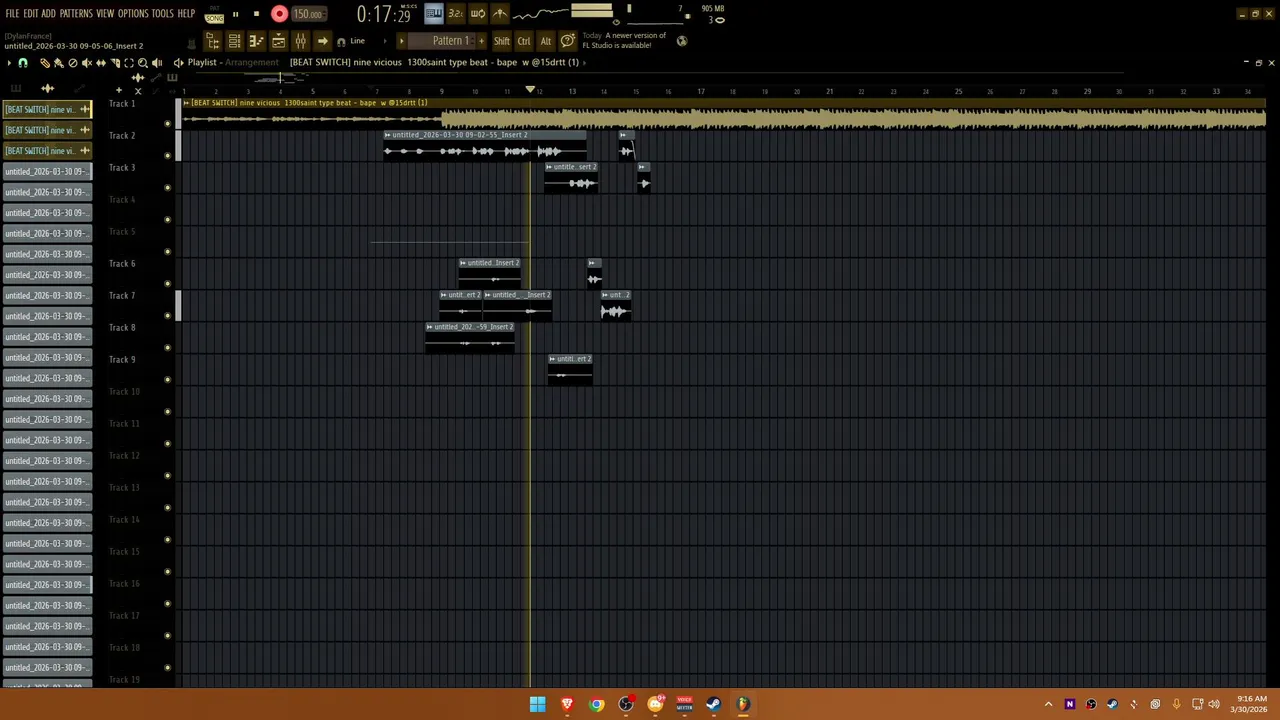The height and width of the screenshot is (720, 1280).
Task: Toggle the metronome blend button
Action: point(499,14)
